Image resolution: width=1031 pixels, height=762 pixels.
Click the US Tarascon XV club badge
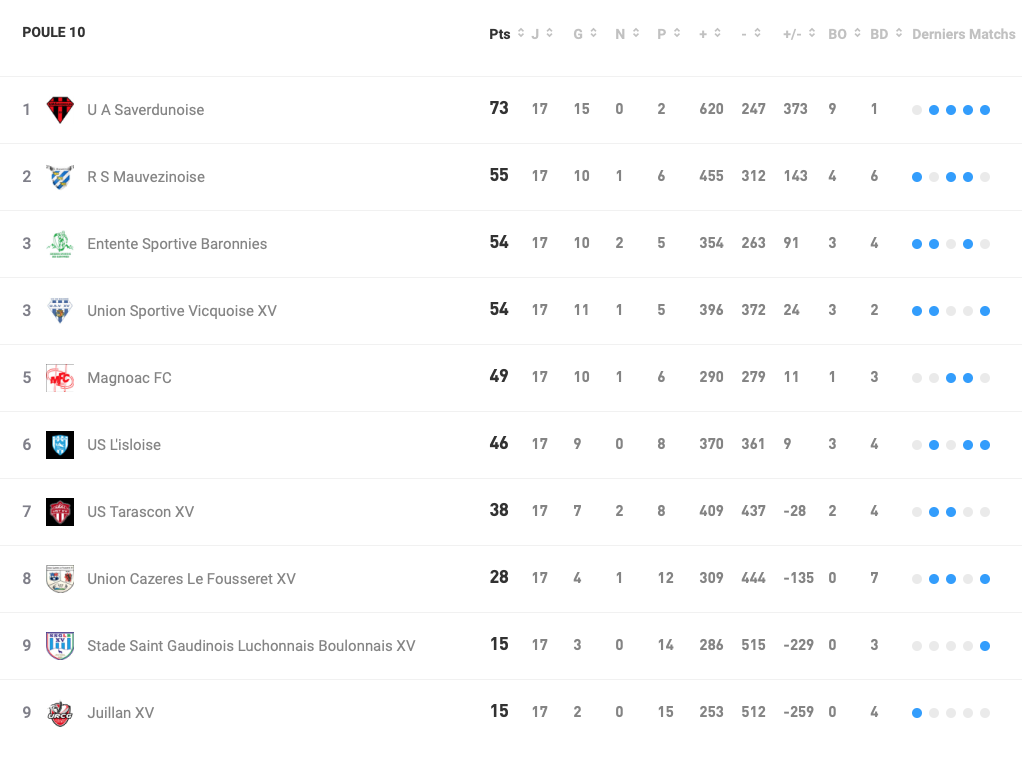click(x=60, y=512)
